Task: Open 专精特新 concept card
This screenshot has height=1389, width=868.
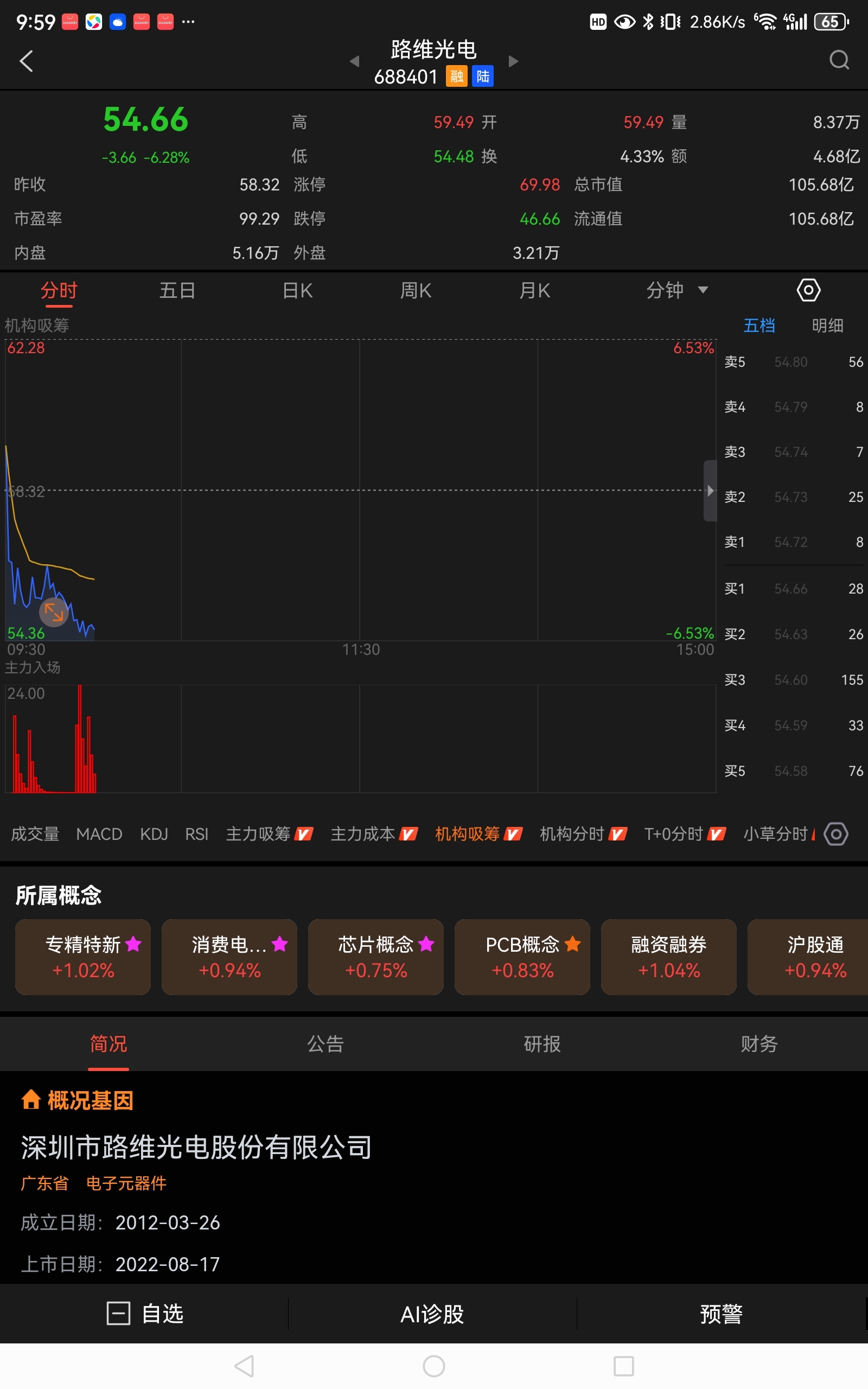Action: click(x=83, y=957)
